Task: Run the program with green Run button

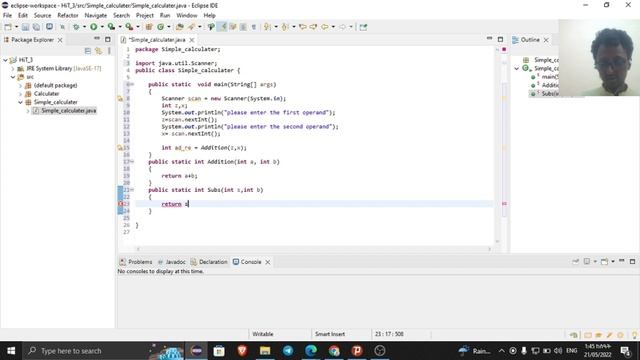Action: tap(93, 27)
